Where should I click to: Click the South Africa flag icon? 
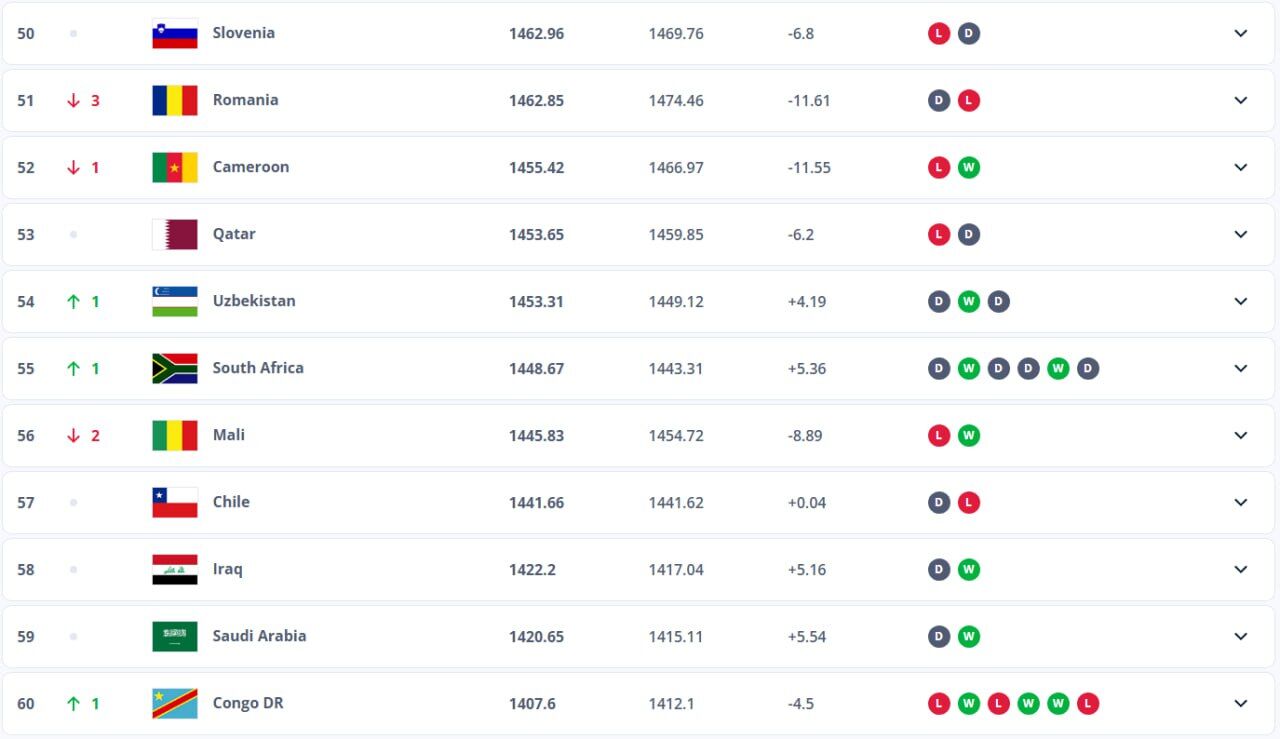tap(175, 368)
